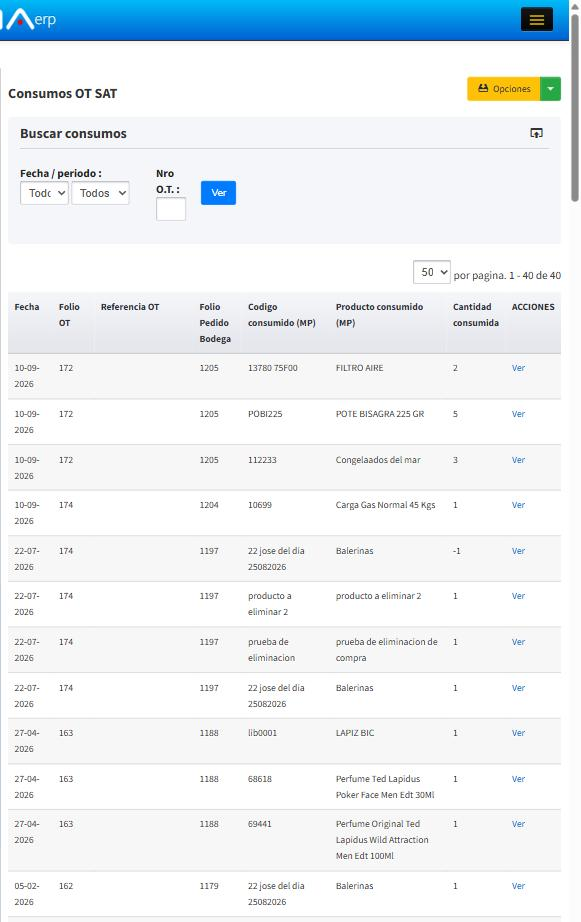The height and width of the screenshot is (922, 581).
Task: View the Congelaados del mar consumption
Action: (x=518, y=460)
